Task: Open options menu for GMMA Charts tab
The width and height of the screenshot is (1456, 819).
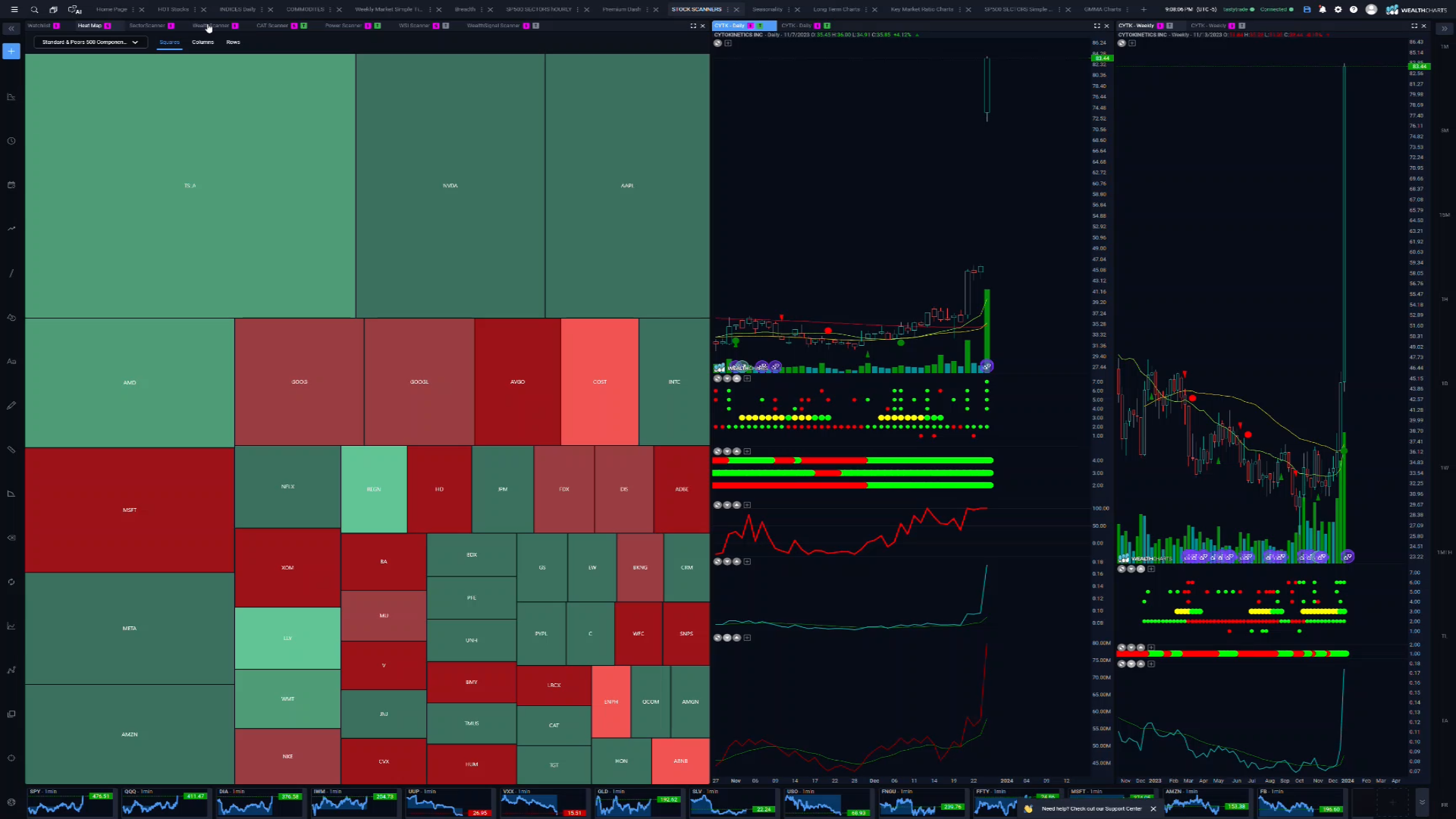Action: click(1127, 10)
